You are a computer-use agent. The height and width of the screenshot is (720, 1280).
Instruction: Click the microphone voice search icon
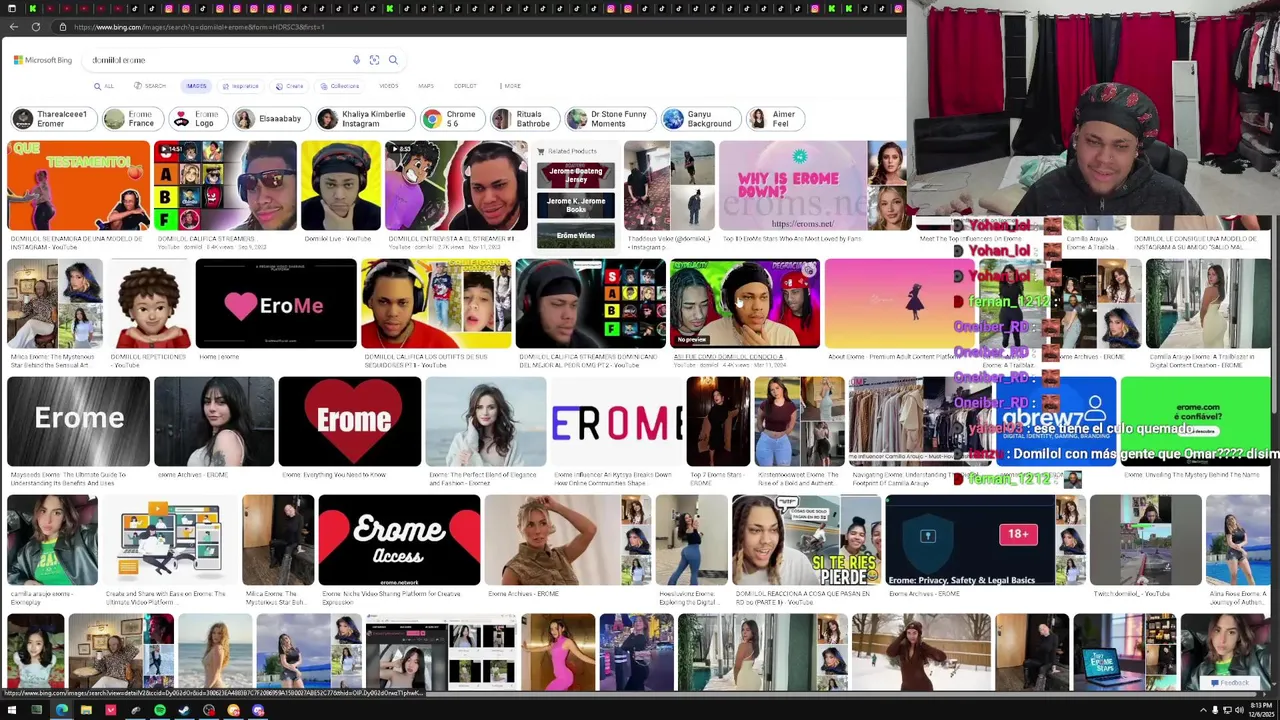pos(356,60)
